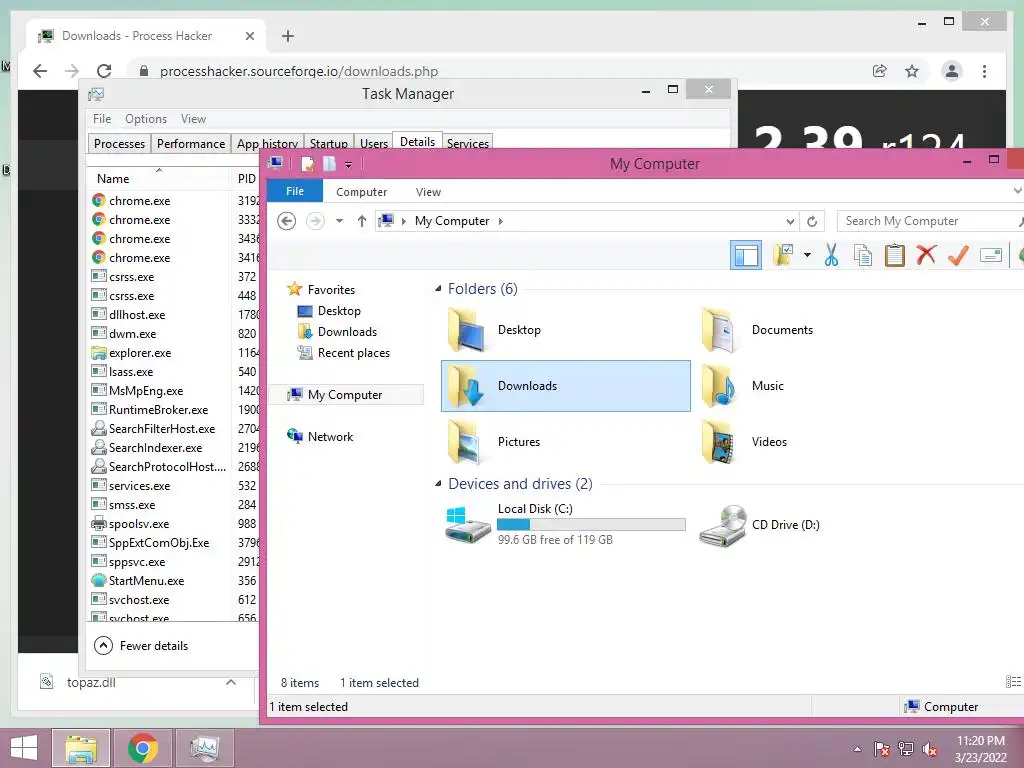Open the File tab in My Computer
The width and height of the screenshot is (1024, 768).
tap(295, 191)
